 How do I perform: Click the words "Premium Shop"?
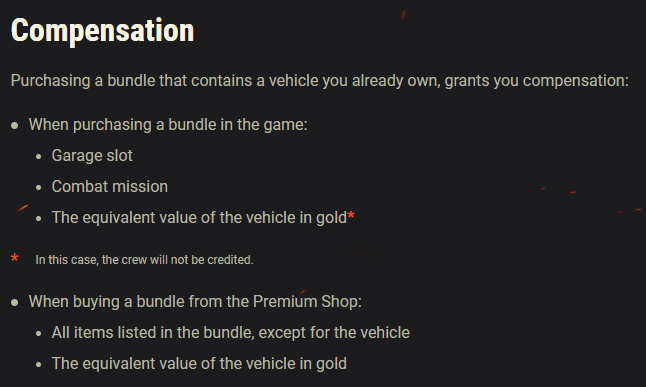pos(307,302)
